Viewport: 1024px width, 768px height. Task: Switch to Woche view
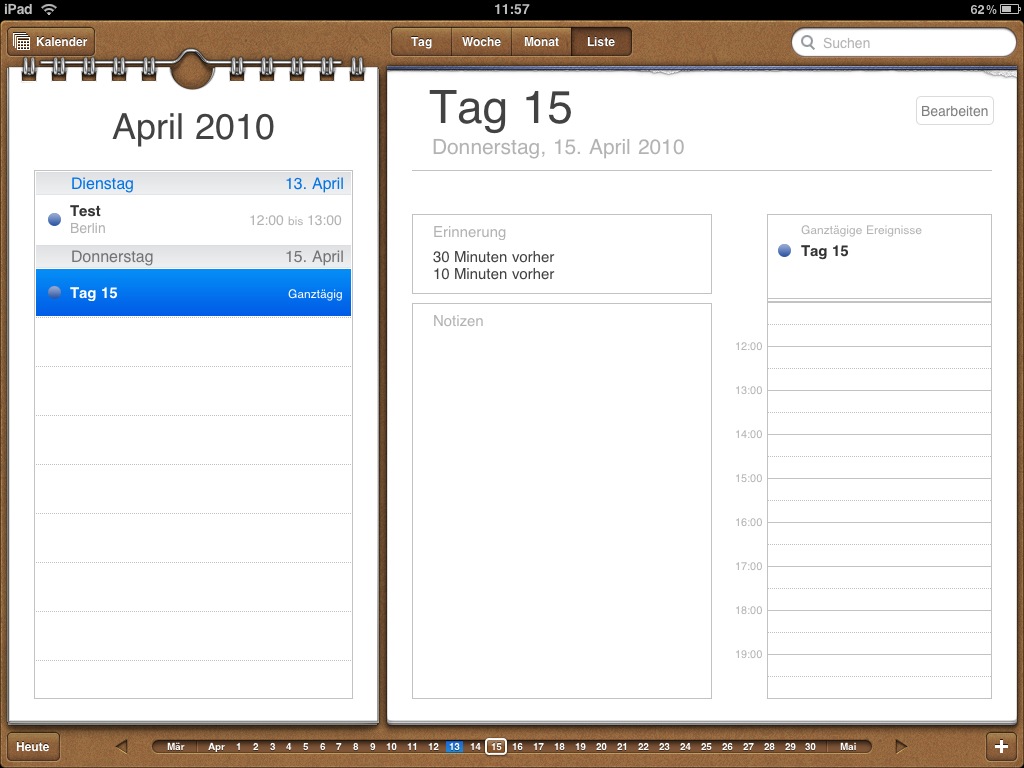[481, 42]
